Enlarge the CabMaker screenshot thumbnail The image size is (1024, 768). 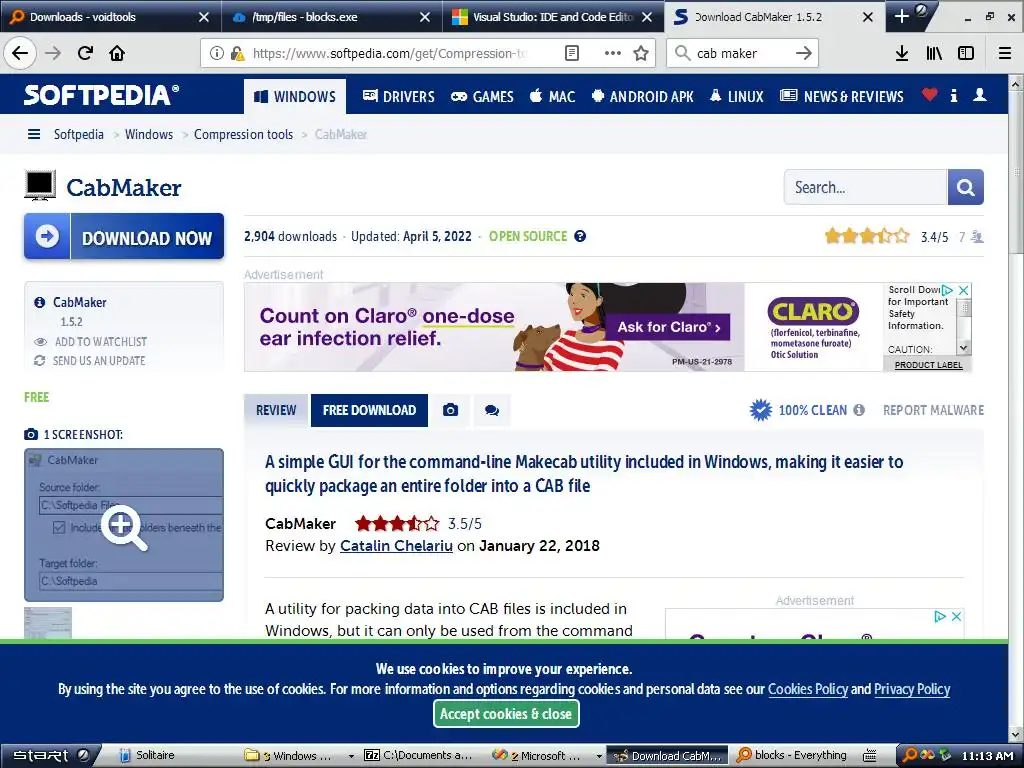pyautogui.click(x=124, y=525)
